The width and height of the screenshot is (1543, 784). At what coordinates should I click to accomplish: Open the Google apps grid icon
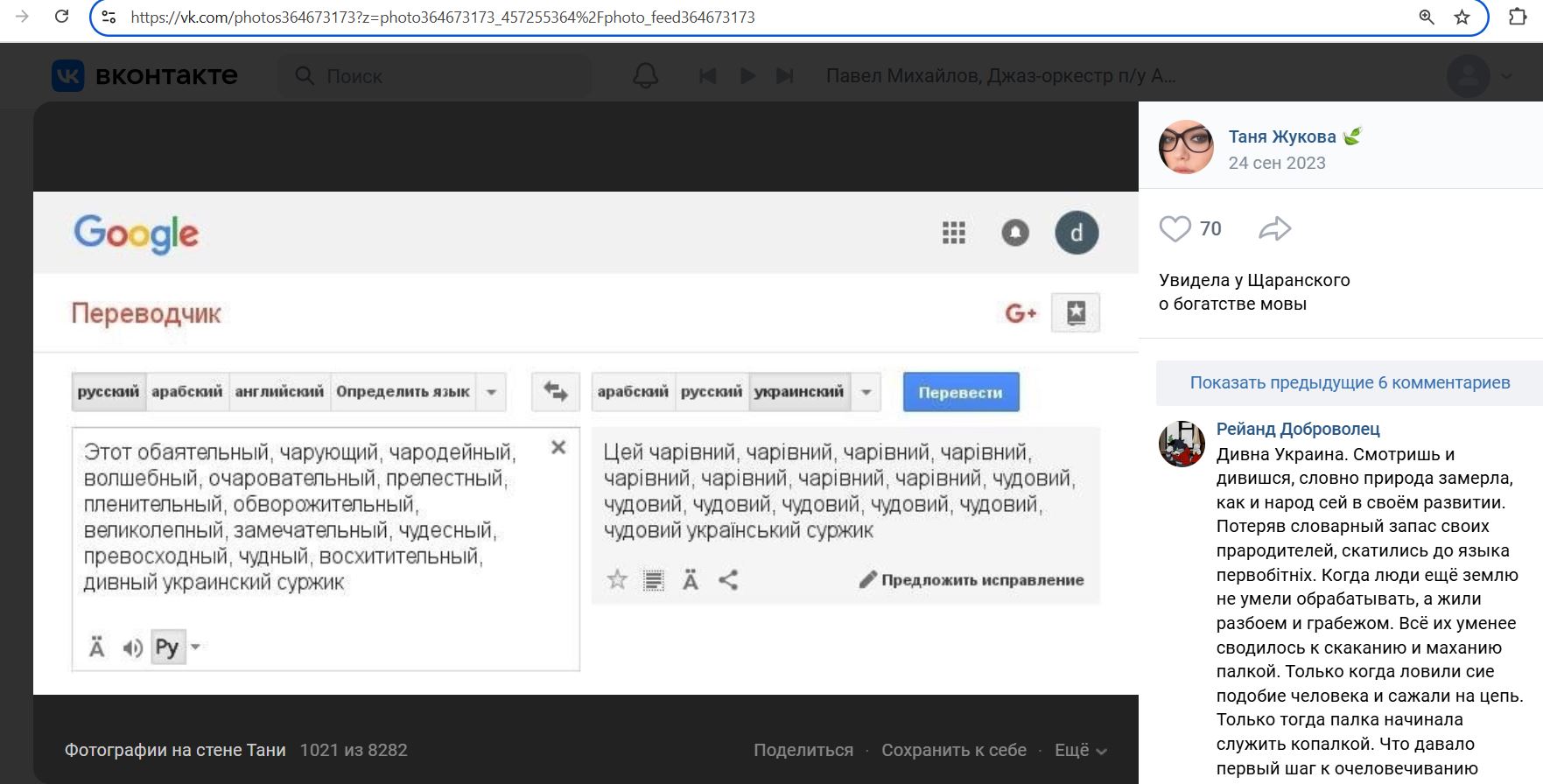[x=954, y=233]
